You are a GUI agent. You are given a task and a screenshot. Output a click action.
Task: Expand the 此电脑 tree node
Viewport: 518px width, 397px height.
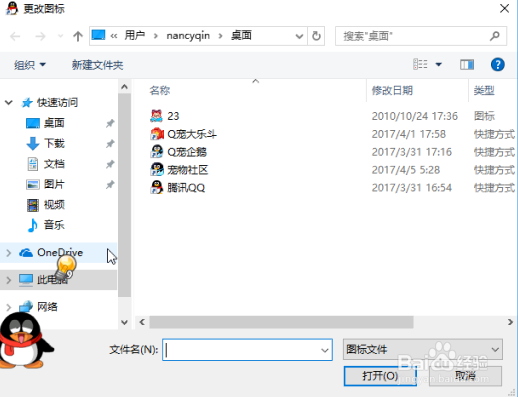click(9, 280)
